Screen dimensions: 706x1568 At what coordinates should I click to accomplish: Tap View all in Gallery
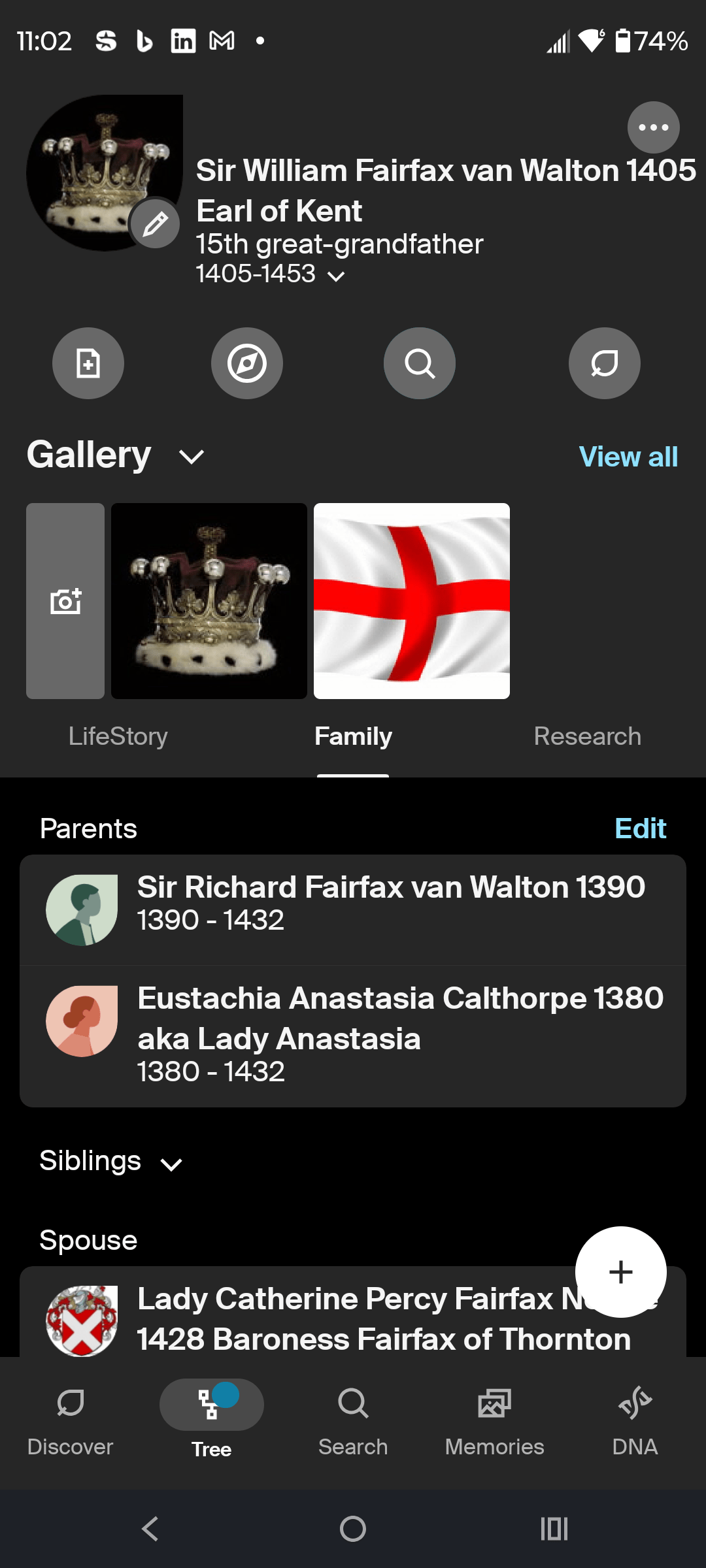click(628, 457)
